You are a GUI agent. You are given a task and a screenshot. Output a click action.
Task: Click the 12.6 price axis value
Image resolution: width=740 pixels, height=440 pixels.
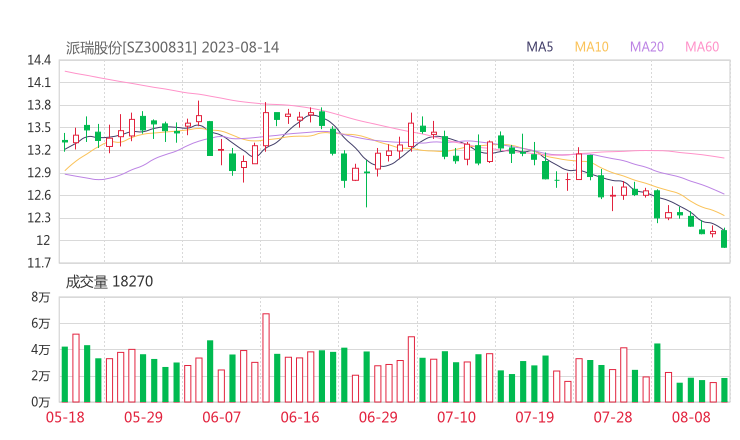[39, 195]
